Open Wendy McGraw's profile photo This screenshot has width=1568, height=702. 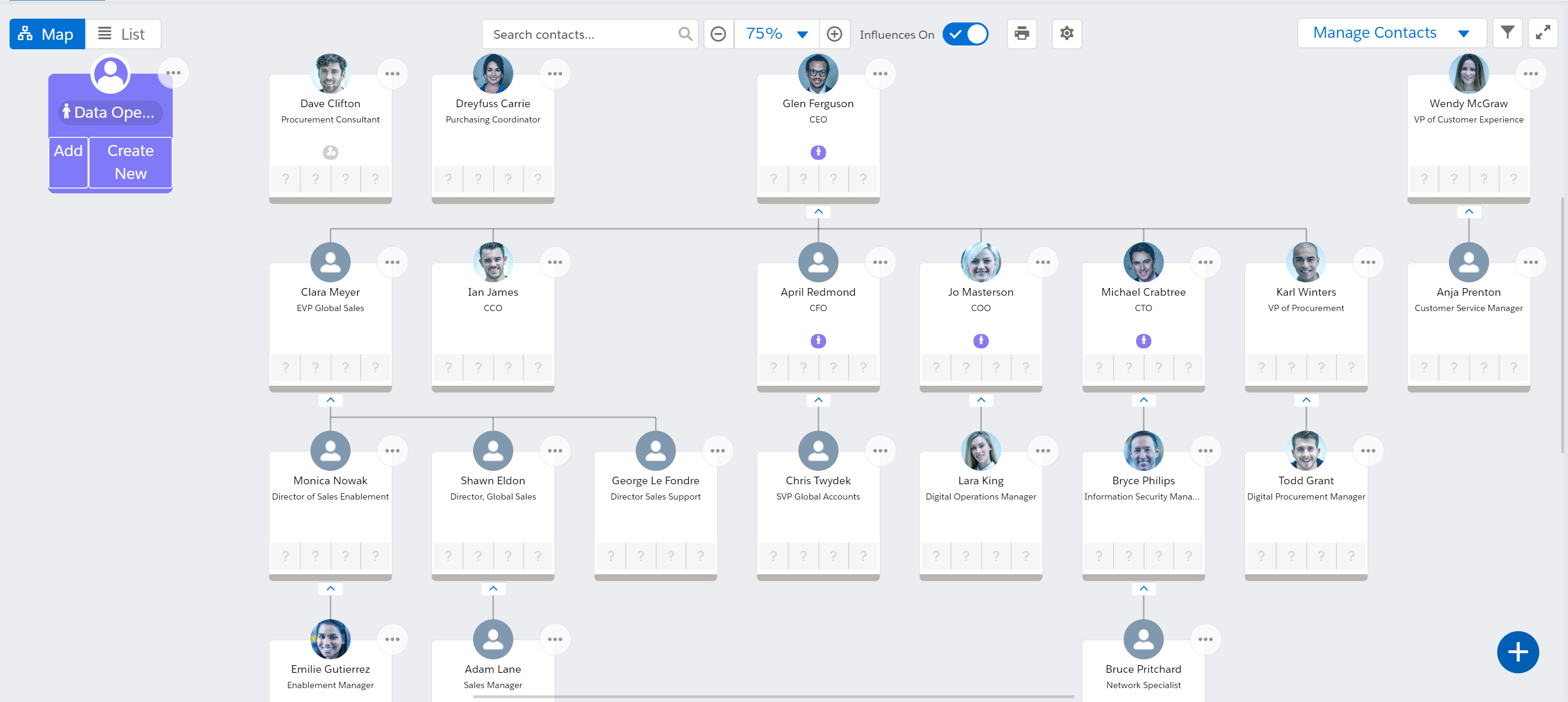point(1469,74)
